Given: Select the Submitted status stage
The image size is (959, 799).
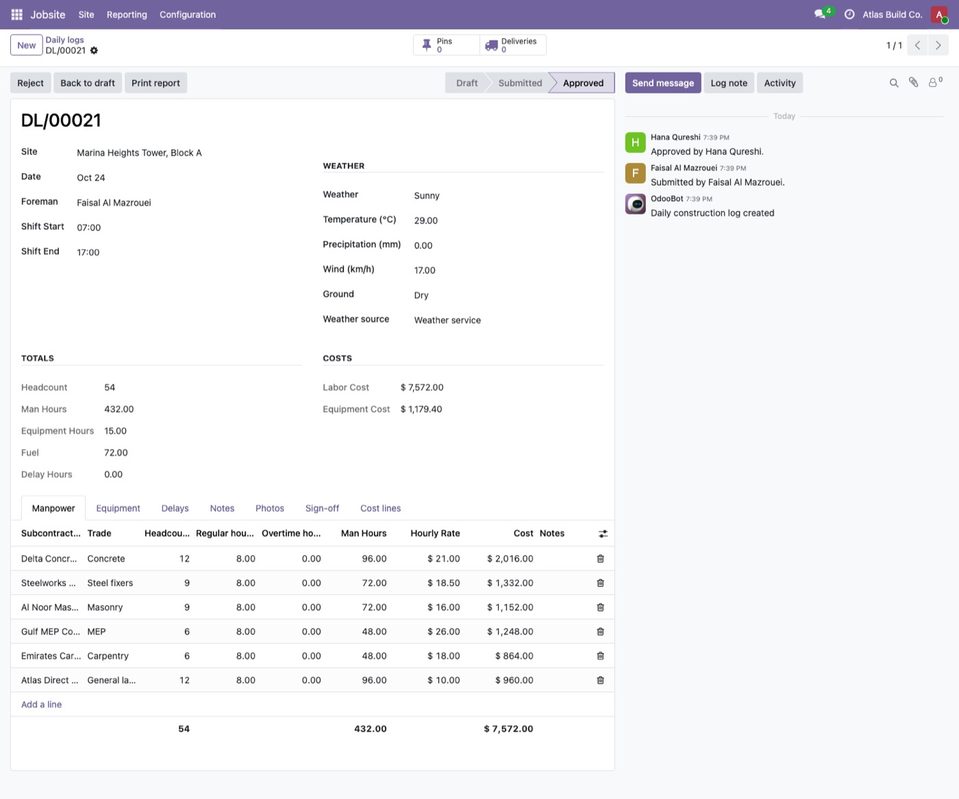Looking at the screenshot, I should click(520, 83).
